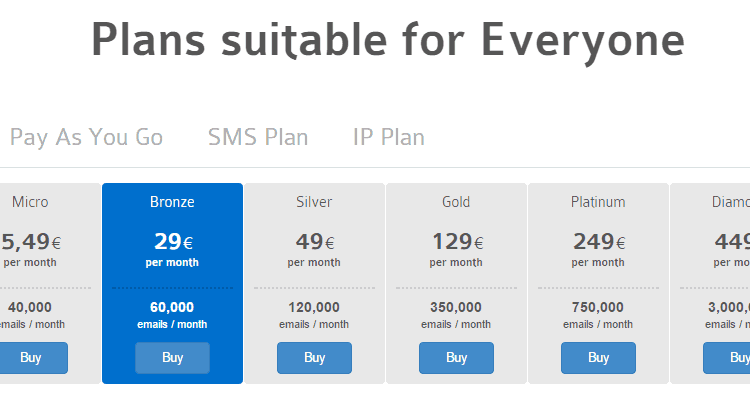Click the Plans suitable for Everyone heading
This screenshot has width=750, height=396.
coord(388,41)
